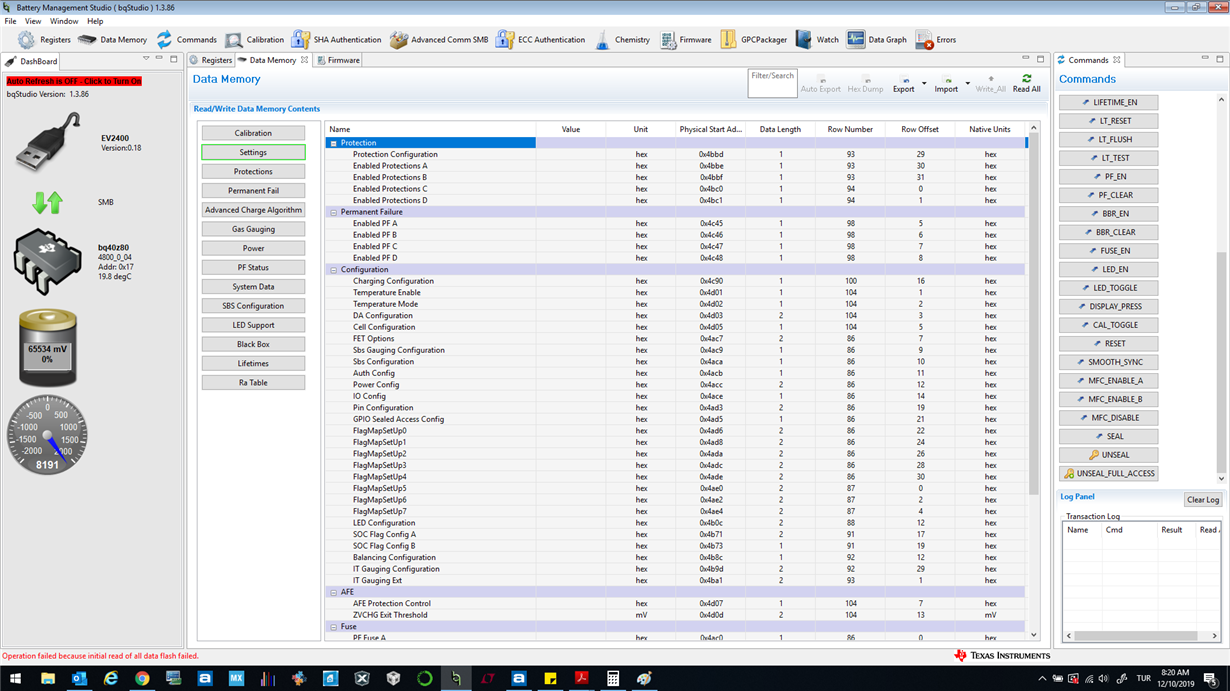Select the ZVCHG Exit Threshold row
The image size is (1230, 691).
coord(677,615)
